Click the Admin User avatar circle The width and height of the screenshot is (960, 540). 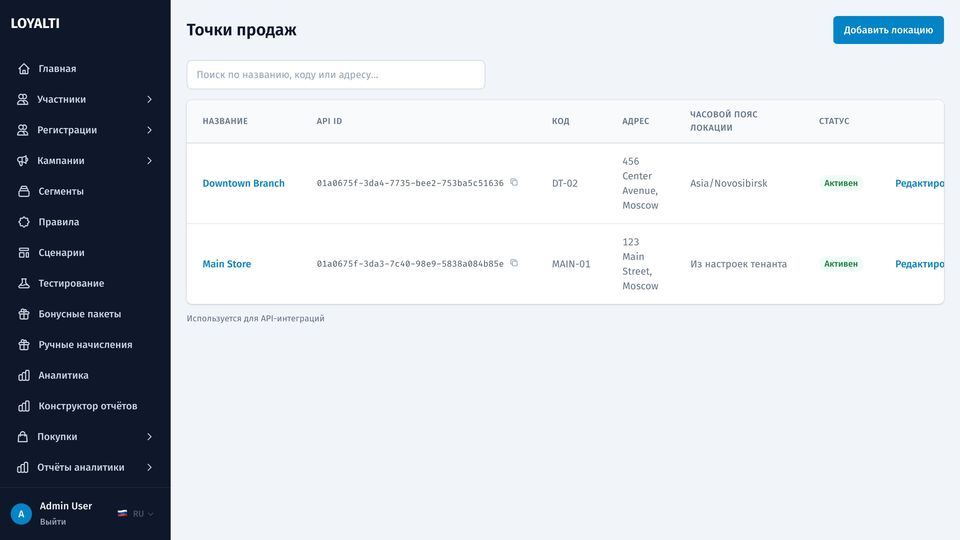click(x=21, y=514)
